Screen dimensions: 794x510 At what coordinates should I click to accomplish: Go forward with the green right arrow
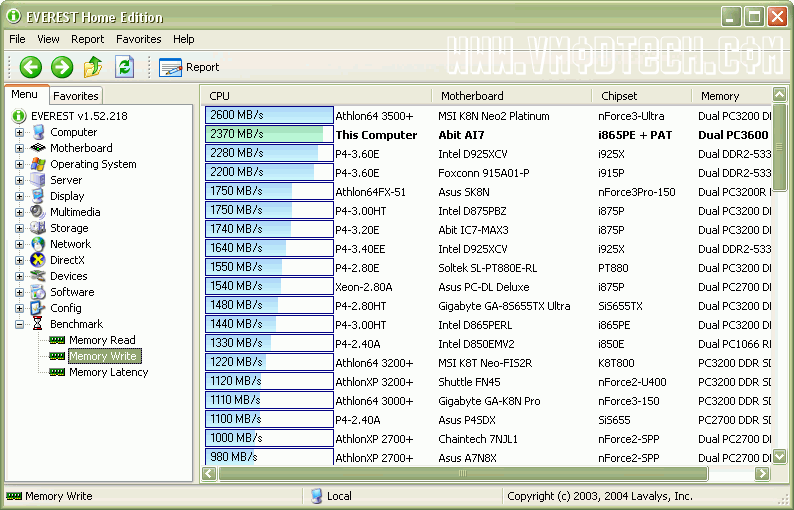pos(62,67)
